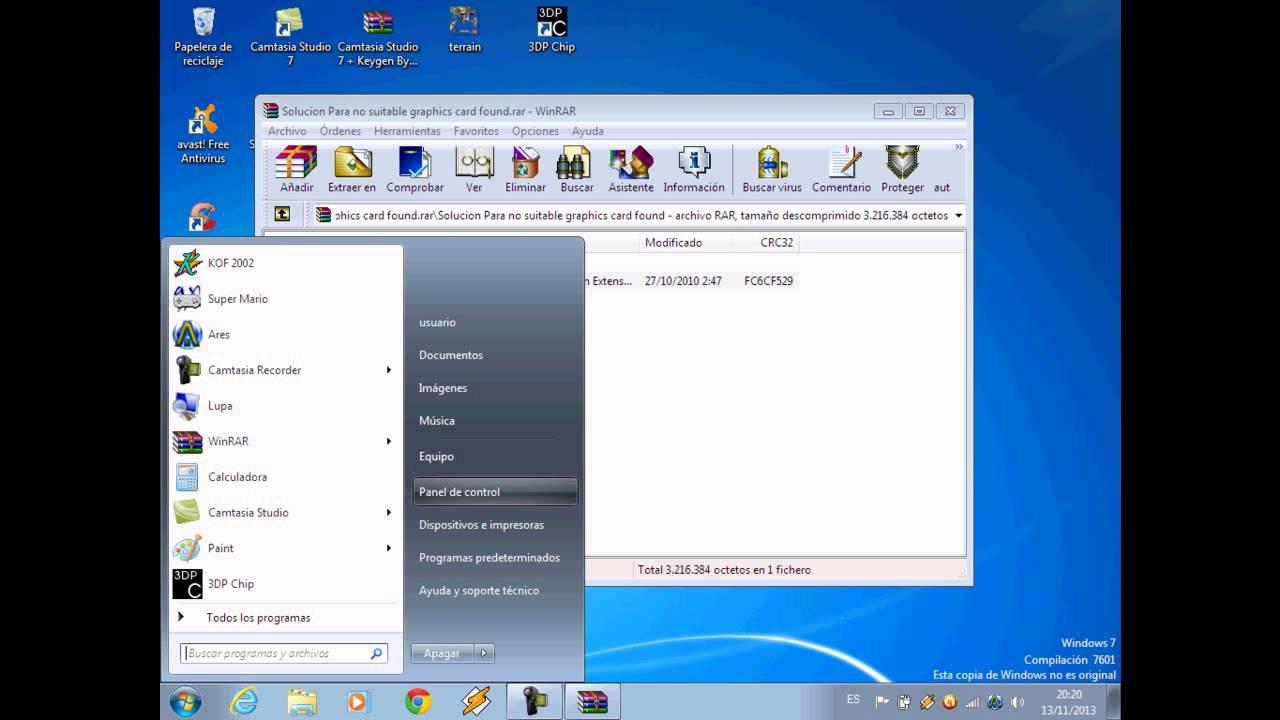Select the CRC value FC6CF529

click(768, 281)
